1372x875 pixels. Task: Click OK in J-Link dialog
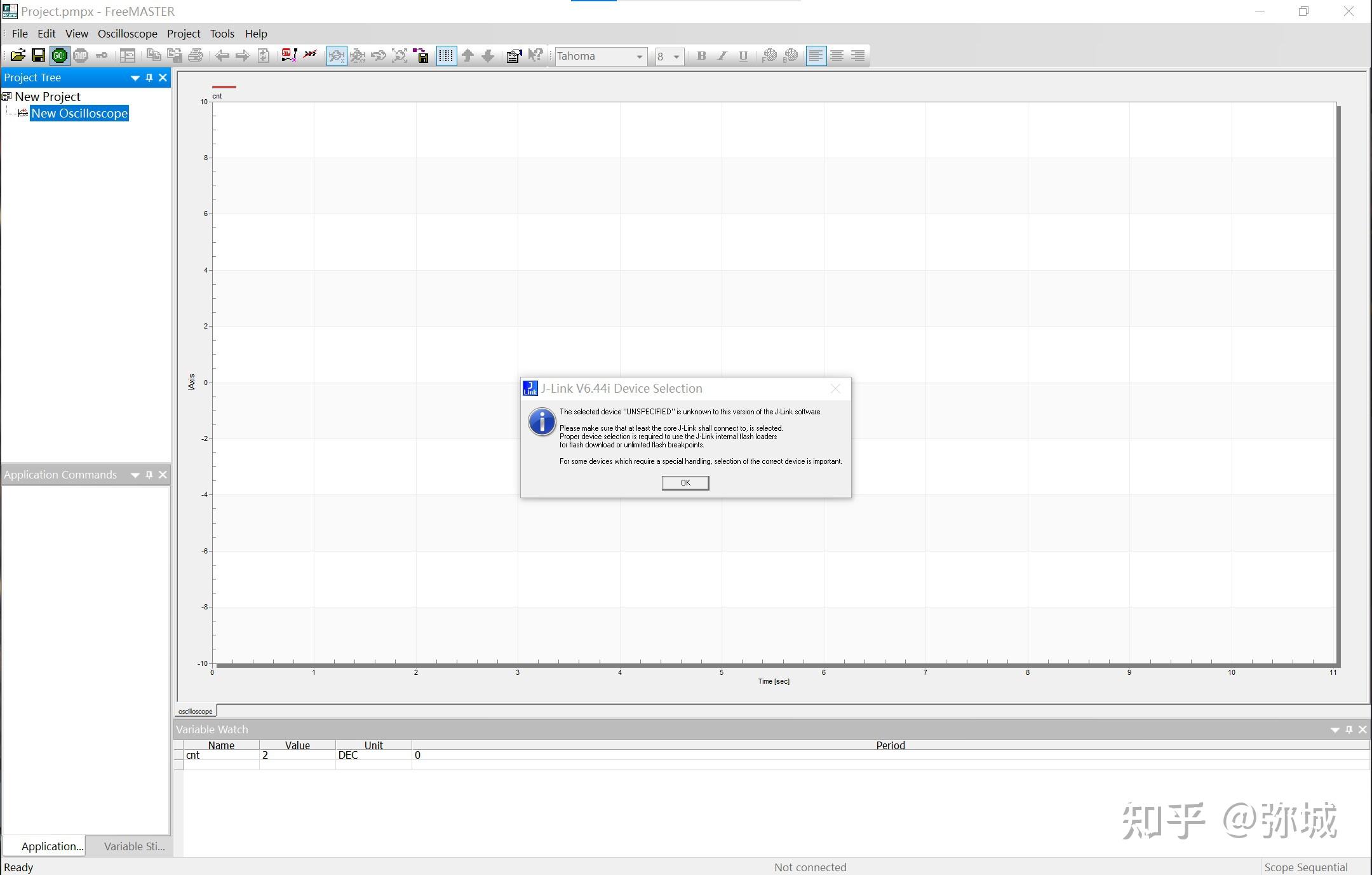685,483
